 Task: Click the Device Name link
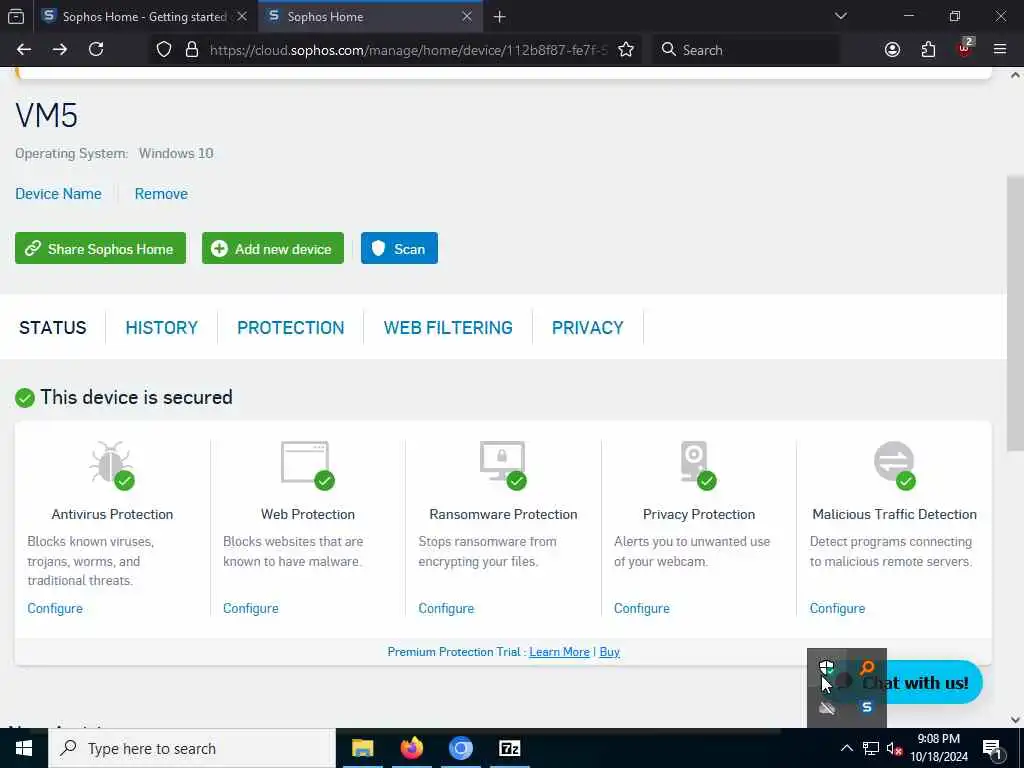(58, 194)
